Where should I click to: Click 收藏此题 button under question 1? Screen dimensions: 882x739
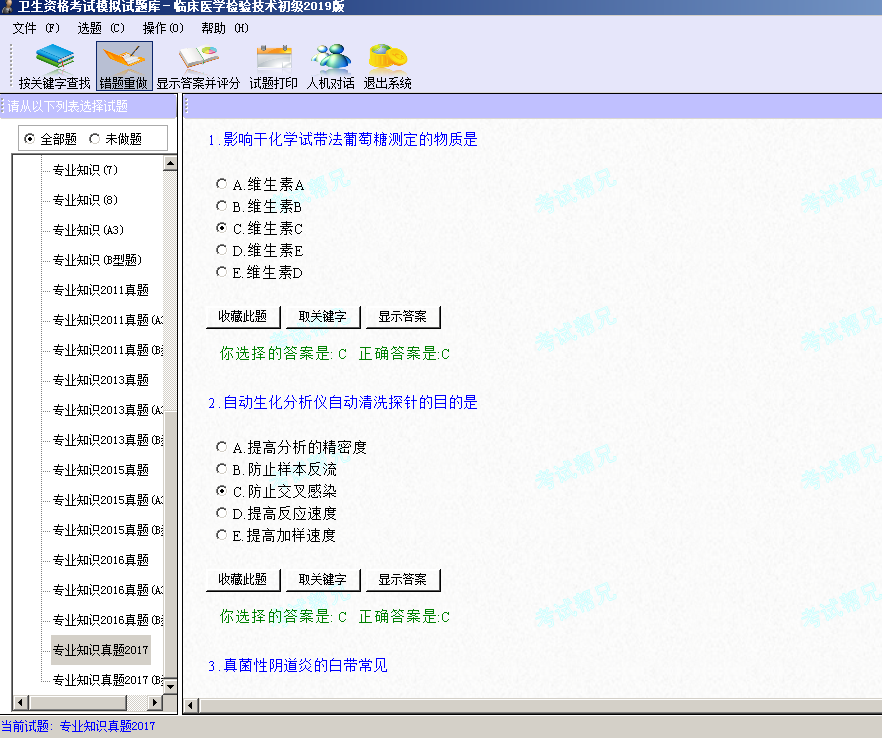pyautogui.click(x=242, y=317)
